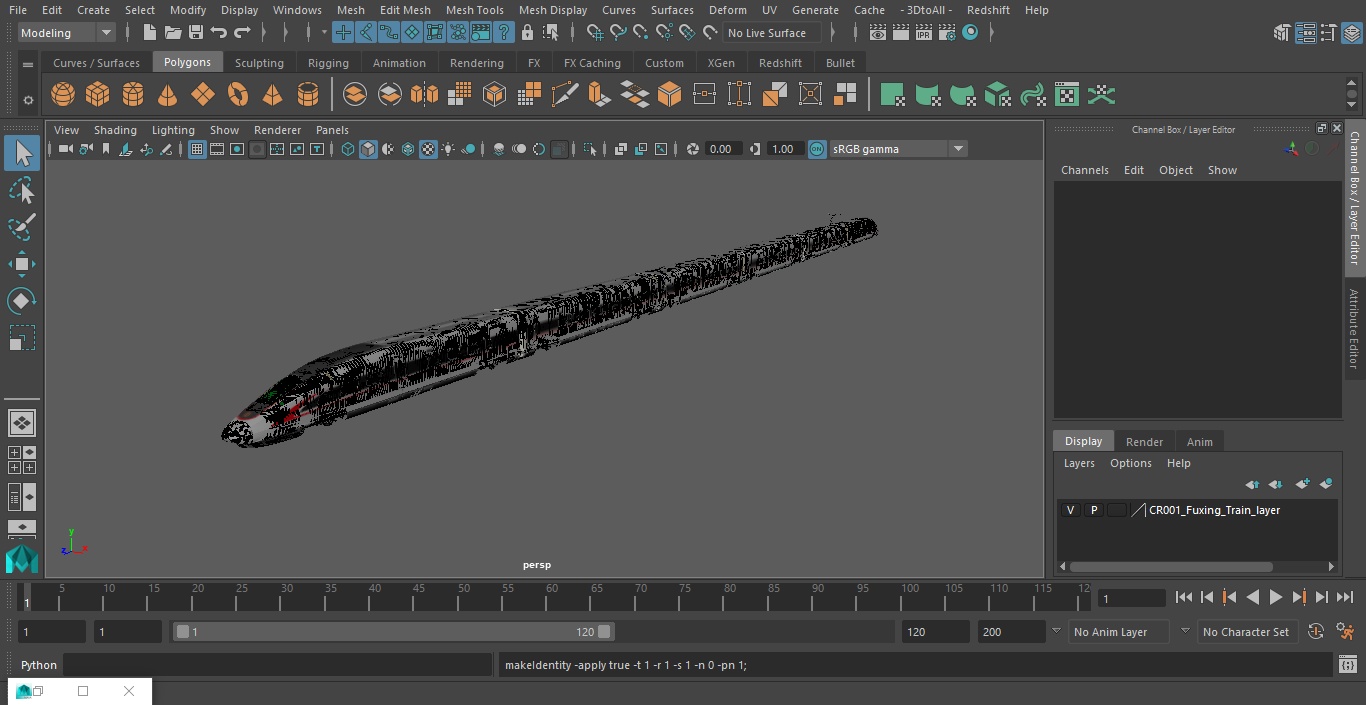Image resolution: width=1366 pixels, height=705 pixels.
Task: Toggle wireframe cube display in viewport toolbar
Action: (348, 149)
